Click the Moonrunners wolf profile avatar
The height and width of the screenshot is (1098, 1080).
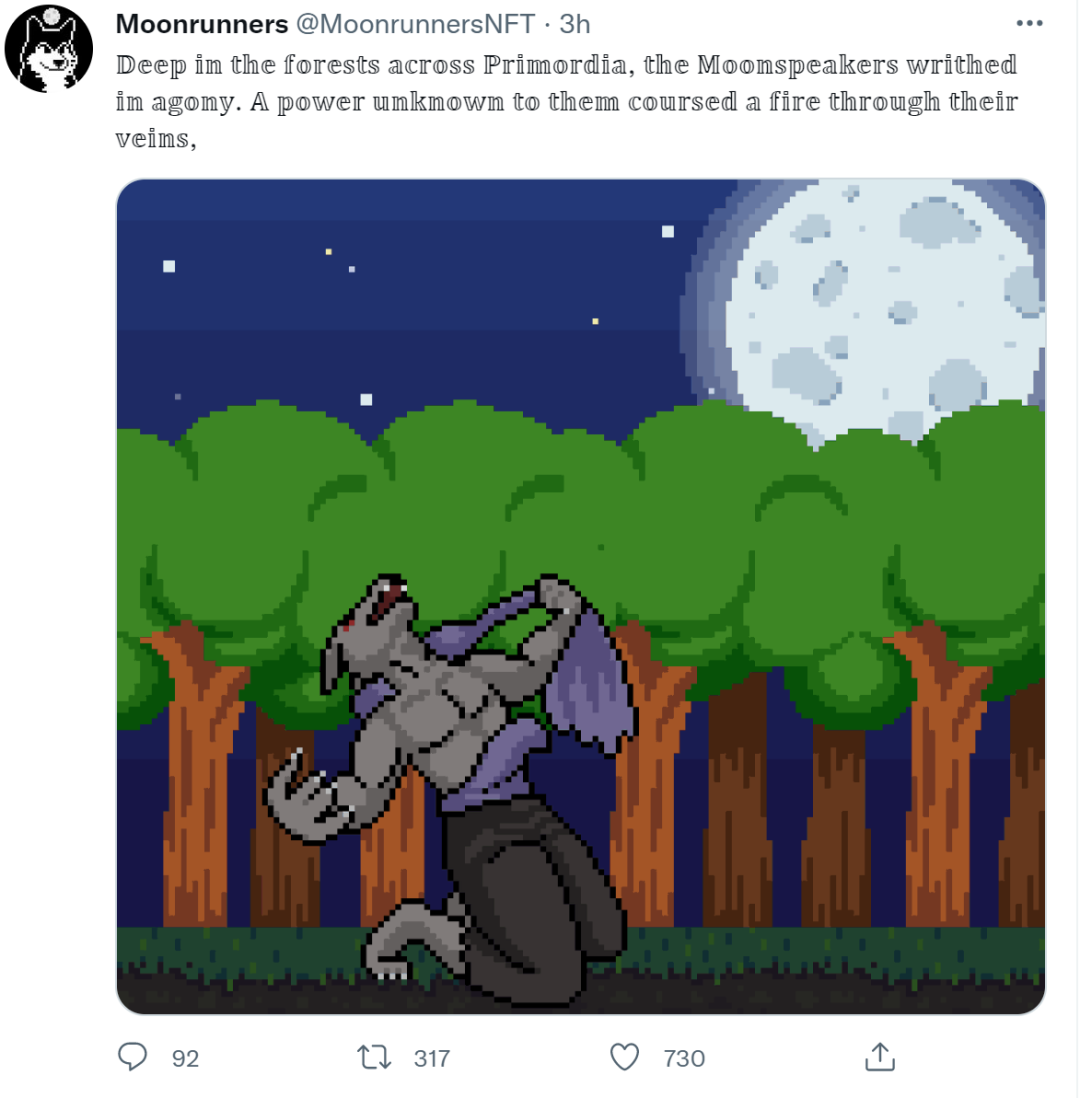click(48, 48)
